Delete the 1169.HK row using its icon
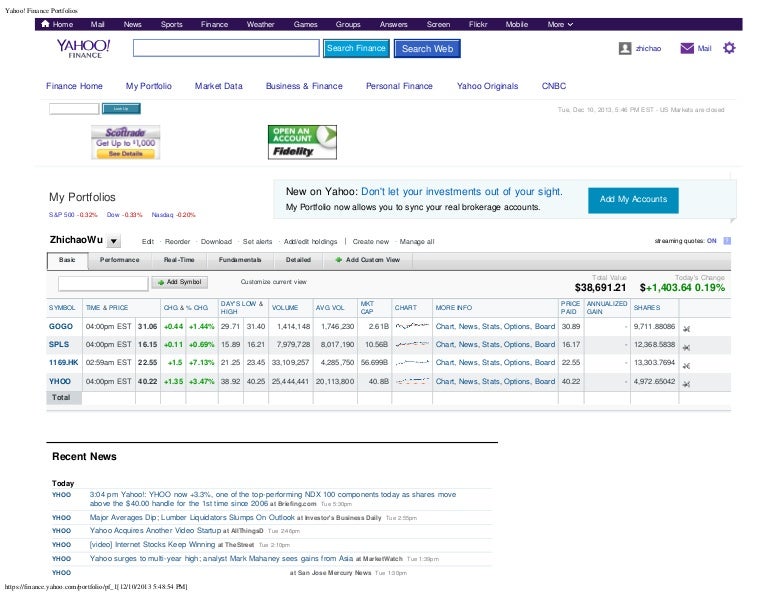 (x=686, y=365)
